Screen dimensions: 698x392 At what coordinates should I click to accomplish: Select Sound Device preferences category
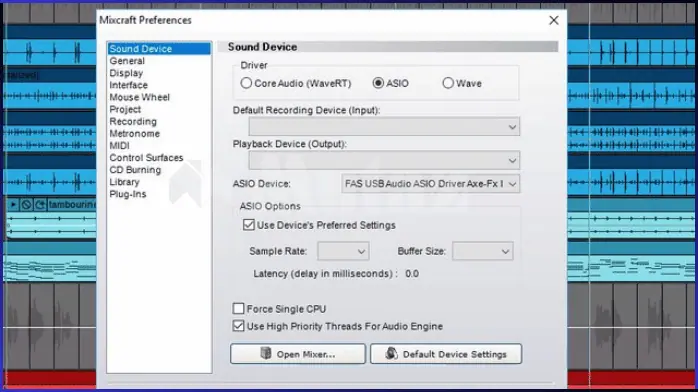[159, 48]
